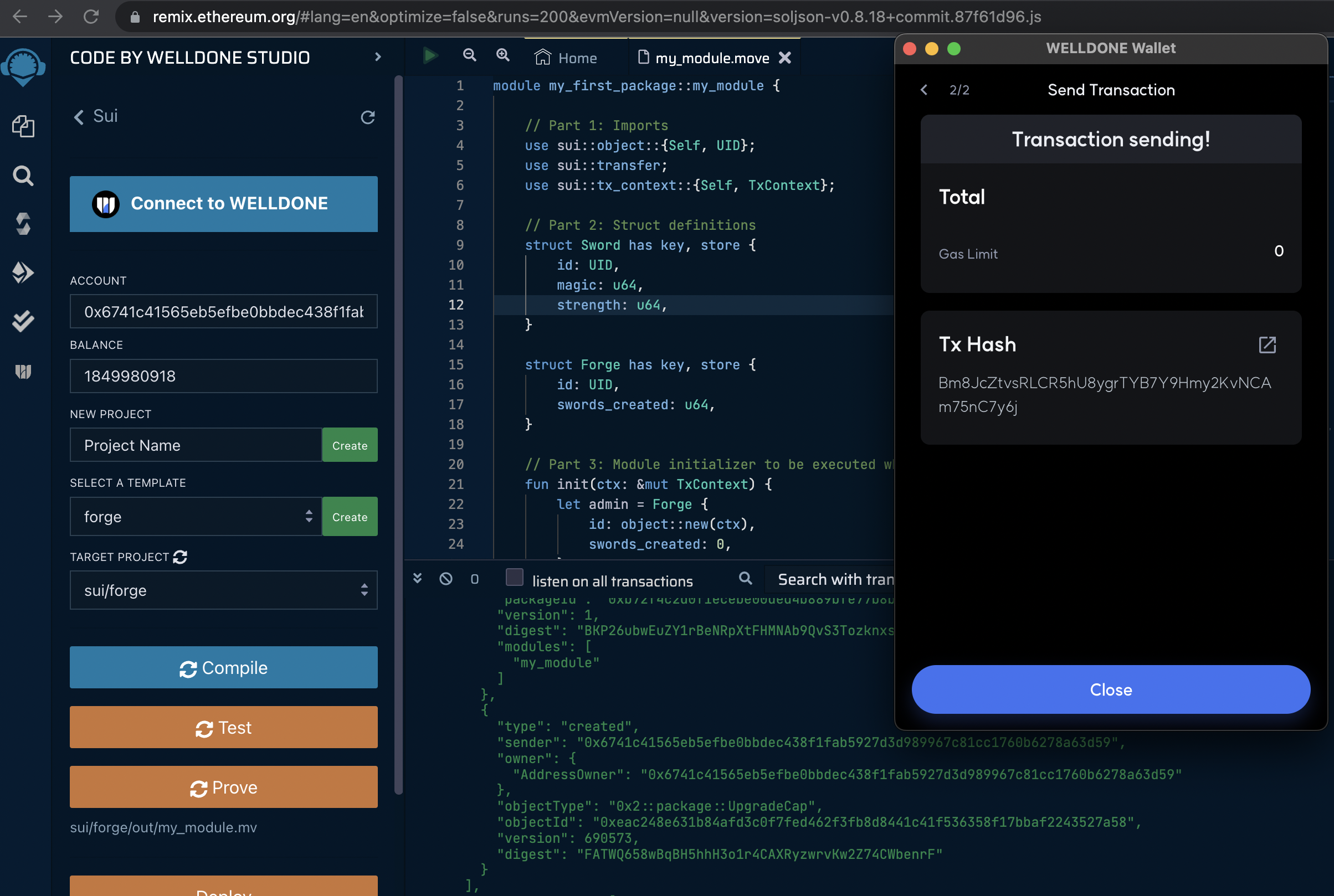Click the plugin panel vertical scrollbar

[398, 434]
